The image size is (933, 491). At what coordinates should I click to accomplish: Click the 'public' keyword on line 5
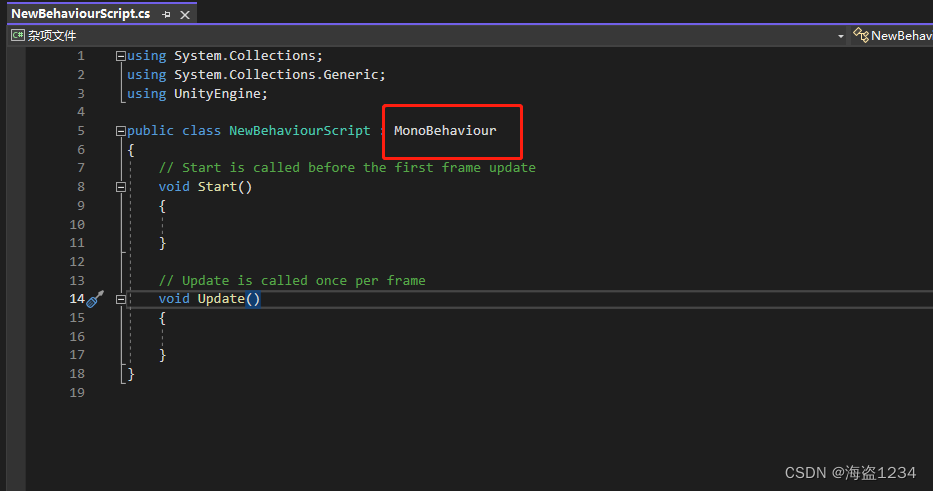[151, 131]
